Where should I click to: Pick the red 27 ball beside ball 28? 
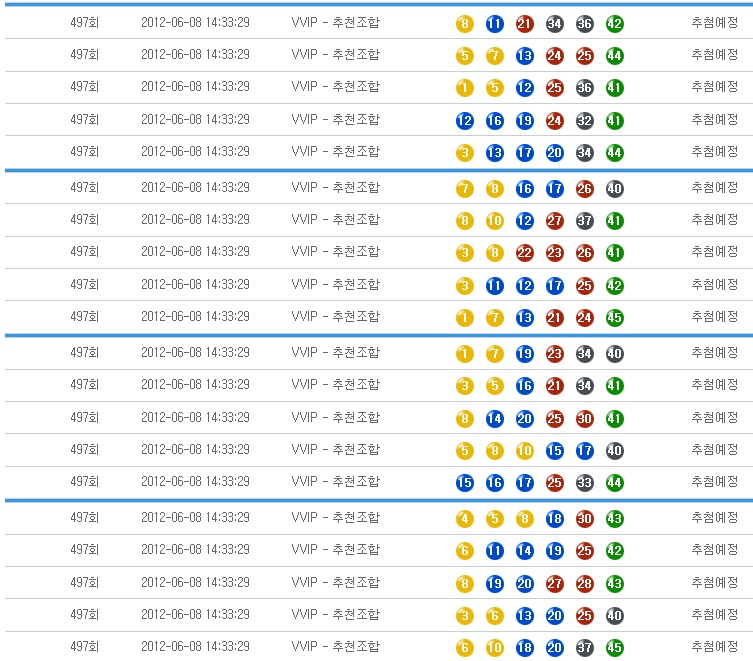tap(554, 583)
